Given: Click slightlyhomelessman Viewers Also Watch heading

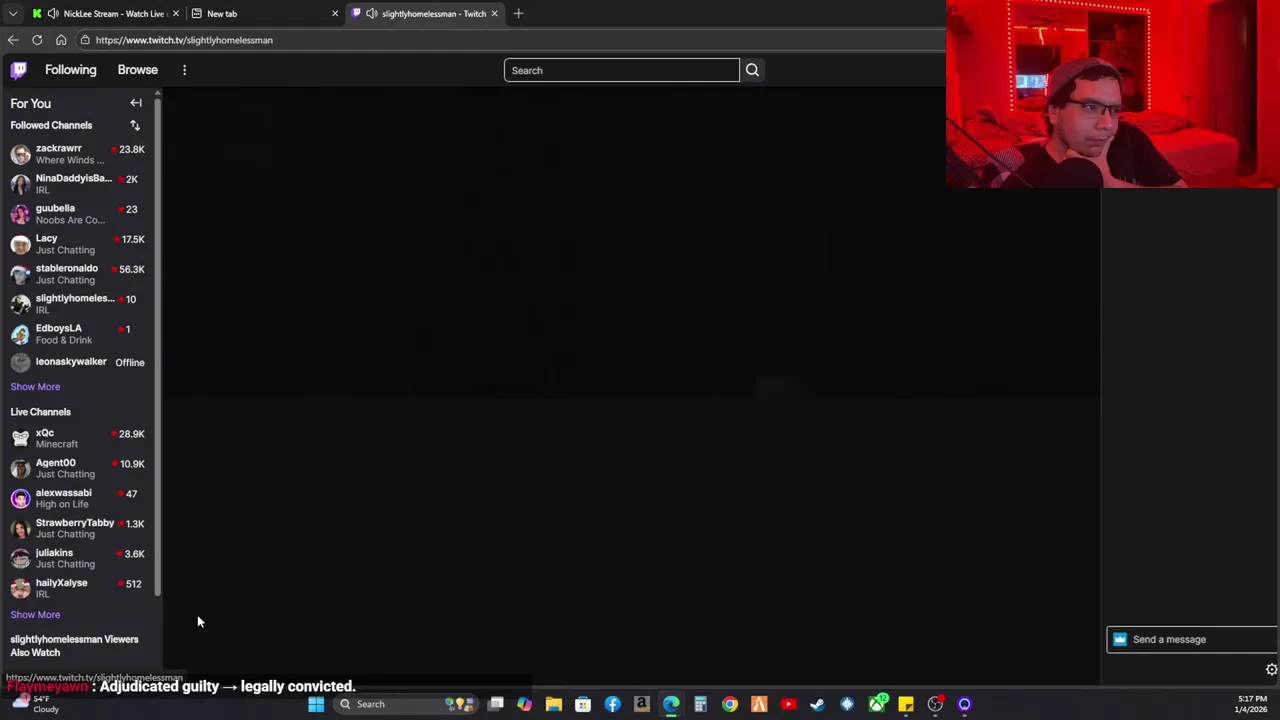Looking at the screenshot, I should tap(74, 645).
